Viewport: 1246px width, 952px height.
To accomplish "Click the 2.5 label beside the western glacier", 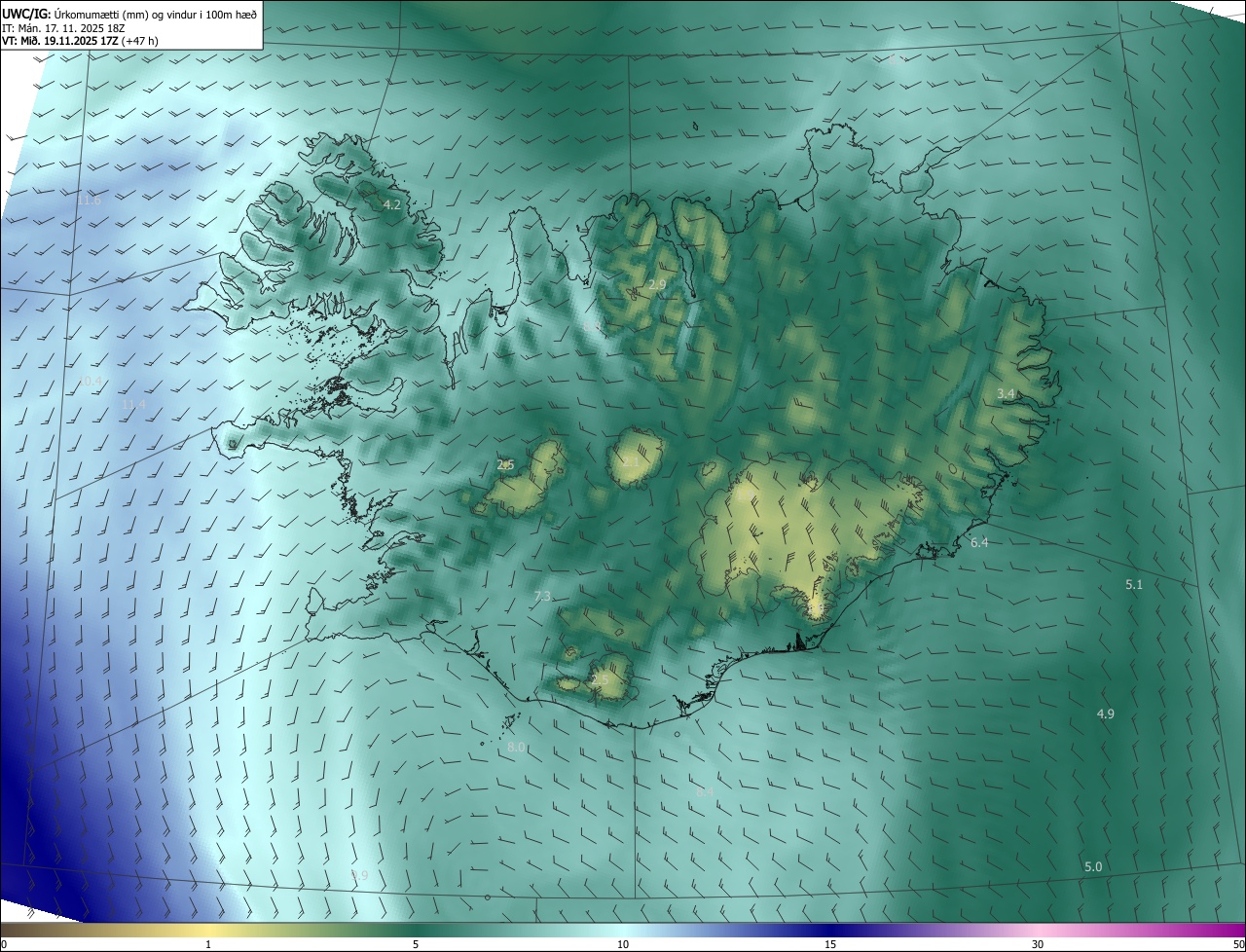I will tap(505, 465).
